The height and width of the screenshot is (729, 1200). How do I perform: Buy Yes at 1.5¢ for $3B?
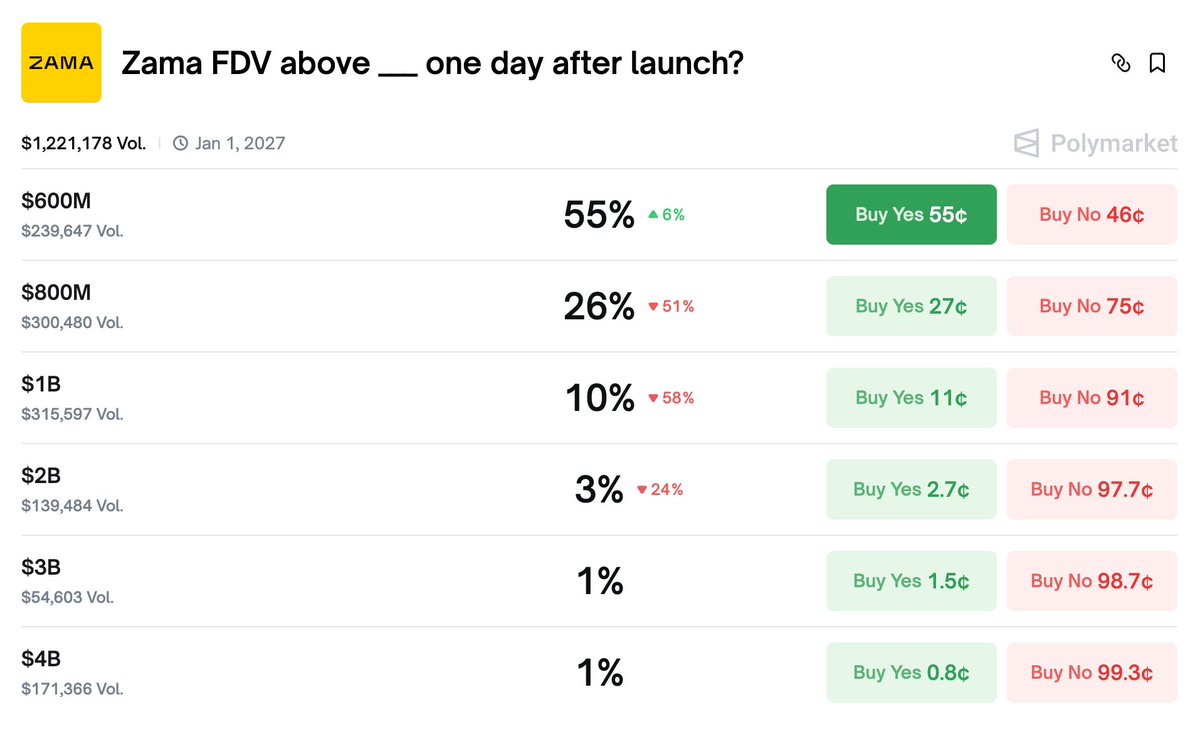911,581
